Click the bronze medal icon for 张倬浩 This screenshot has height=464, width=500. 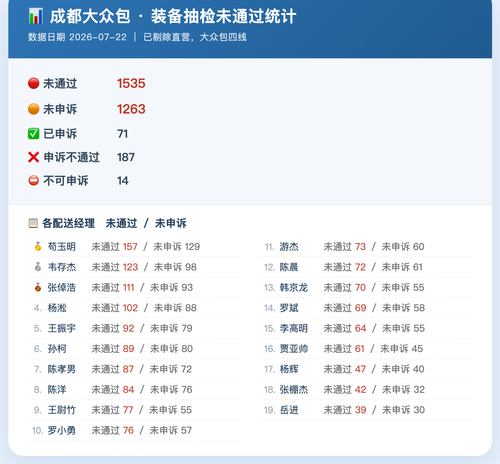[x=38, y=287]
